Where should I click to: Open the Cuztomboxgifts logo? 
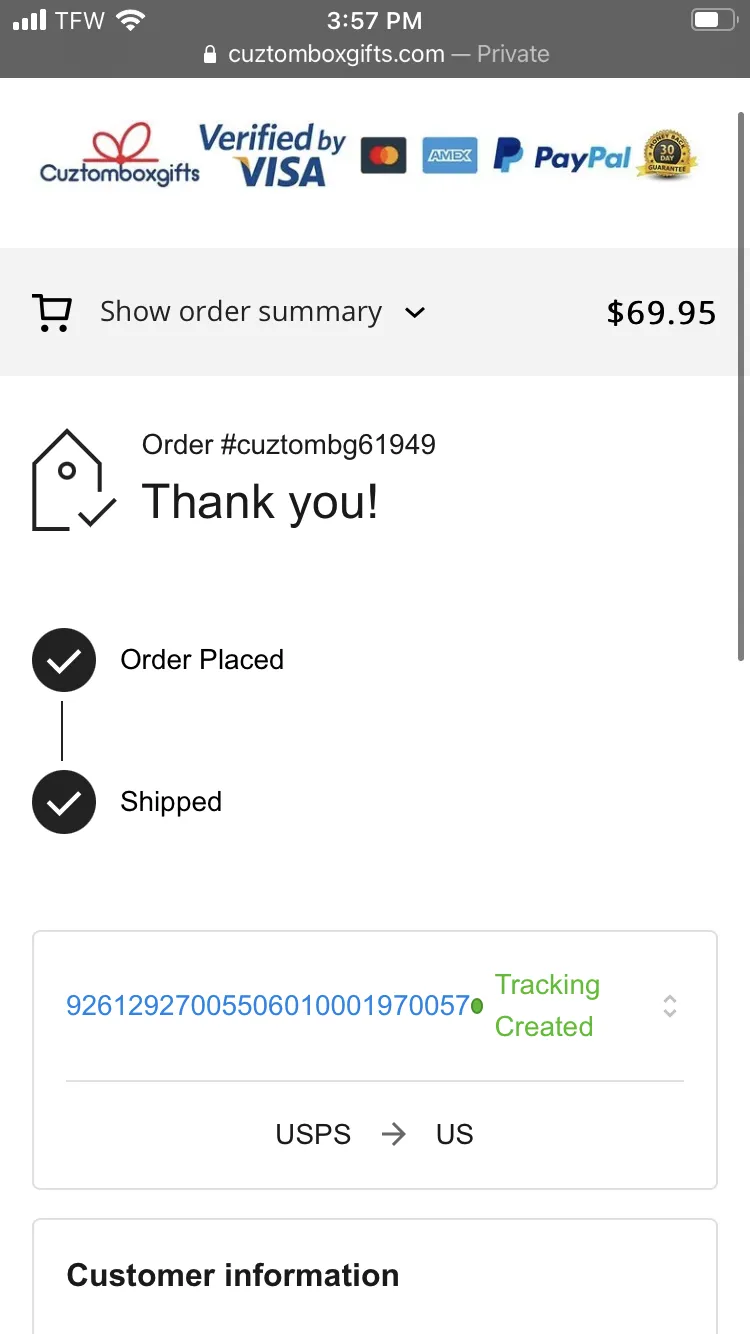pyautogui.click(x=119, y=155)
